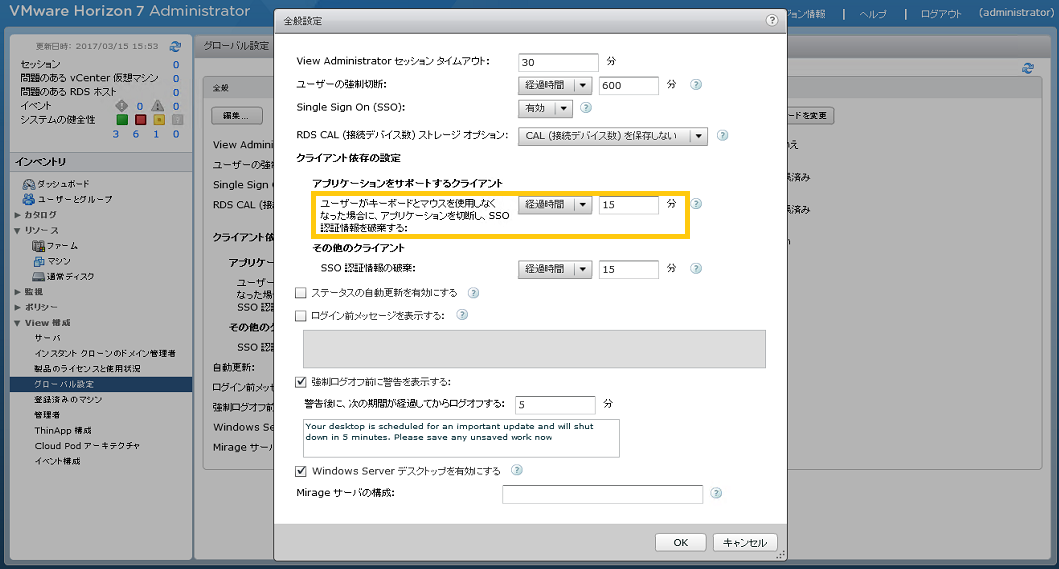This screenshot has height=569, width=1059.
Task: Click Mirage サーバの構成 input field
Action: tap(602, 494)
